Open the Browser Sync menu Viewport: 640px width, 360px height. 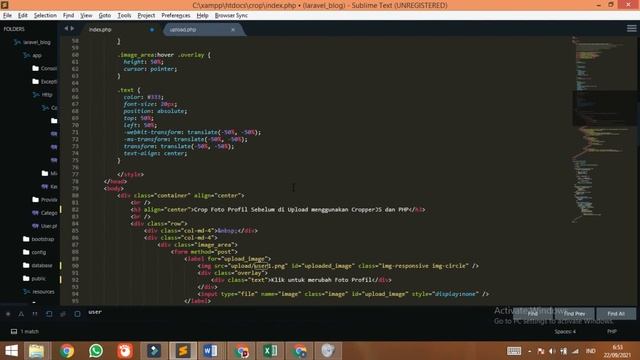pyautogui.click(x=231, y=16)
